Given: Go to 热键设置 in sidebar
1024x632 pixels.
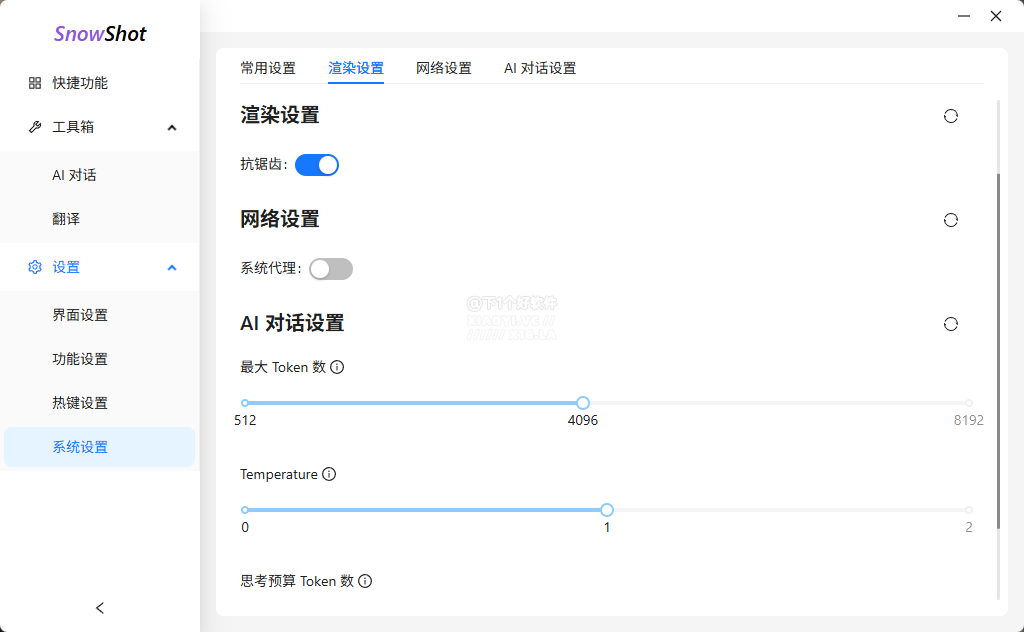Looking at the screenshot, I should 80,403.
